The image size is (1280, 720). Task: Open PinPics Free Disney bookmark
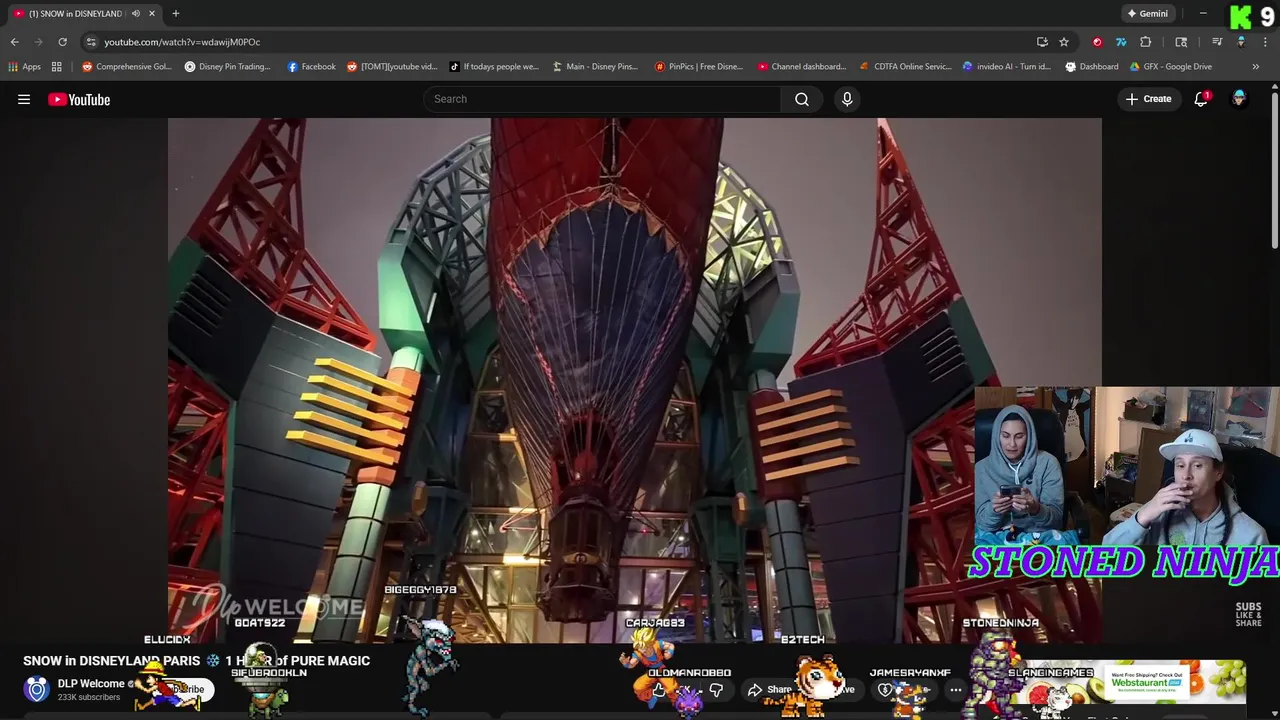tap(699, 67)
